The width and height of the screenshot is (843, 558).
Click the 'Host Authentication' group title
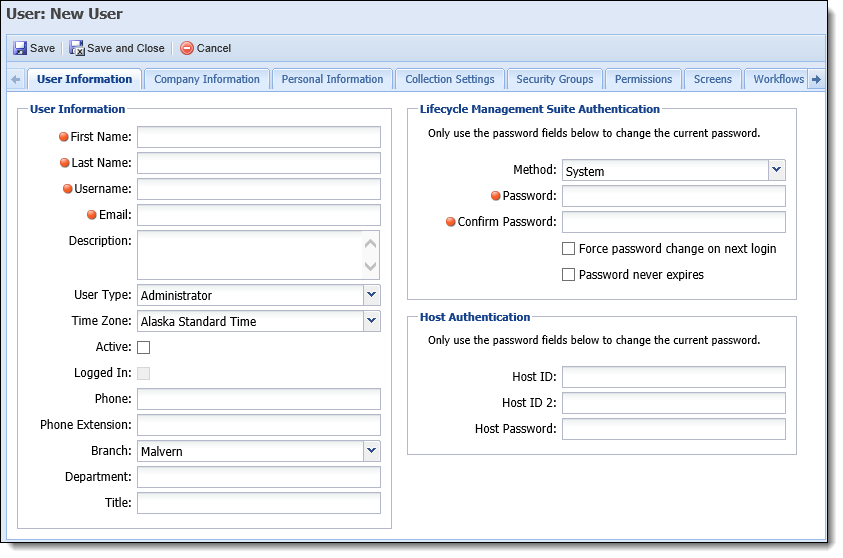tap(475, 317)
